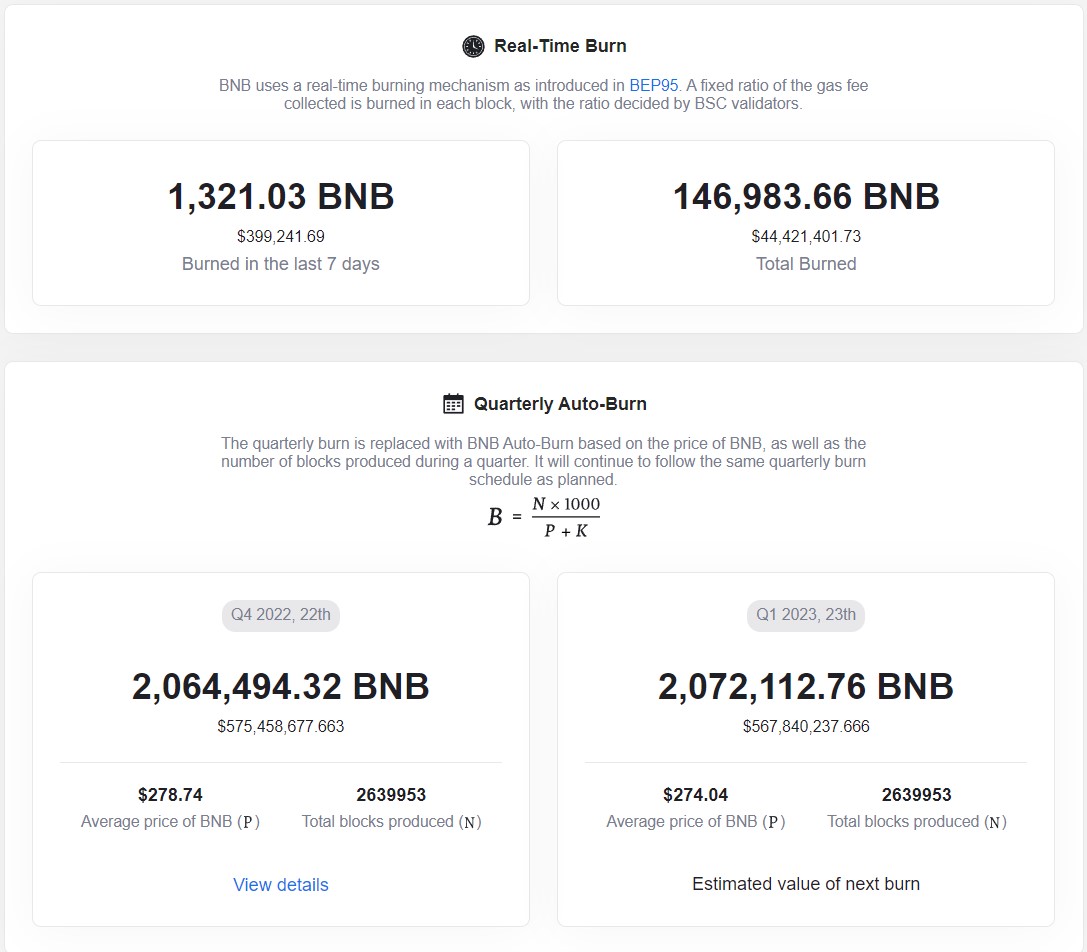Open the BEP95 link
This screenshot has height=952, width=1087.
click(x=654, y=85)
